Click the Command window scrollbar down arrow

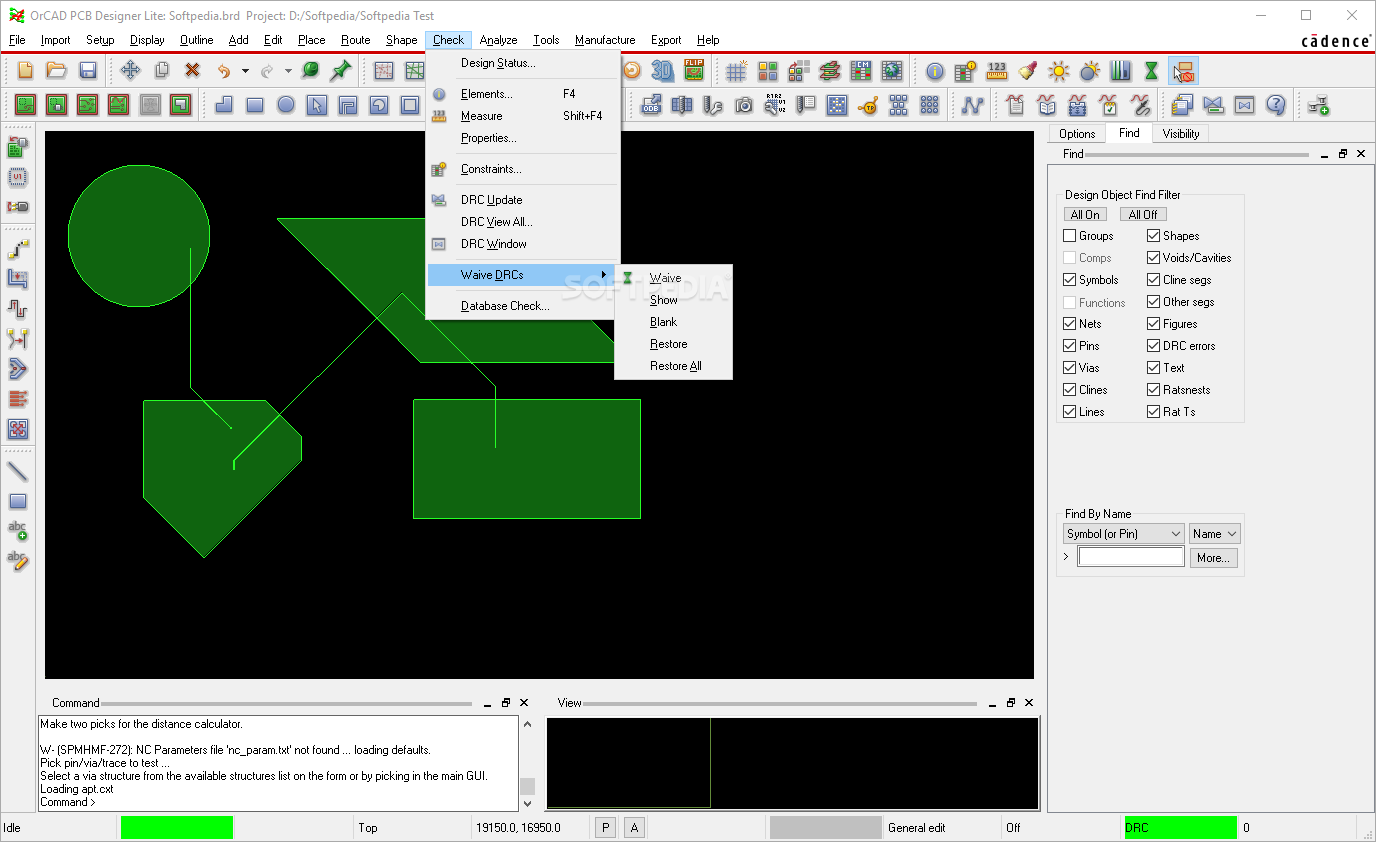[x=528, y=803]
